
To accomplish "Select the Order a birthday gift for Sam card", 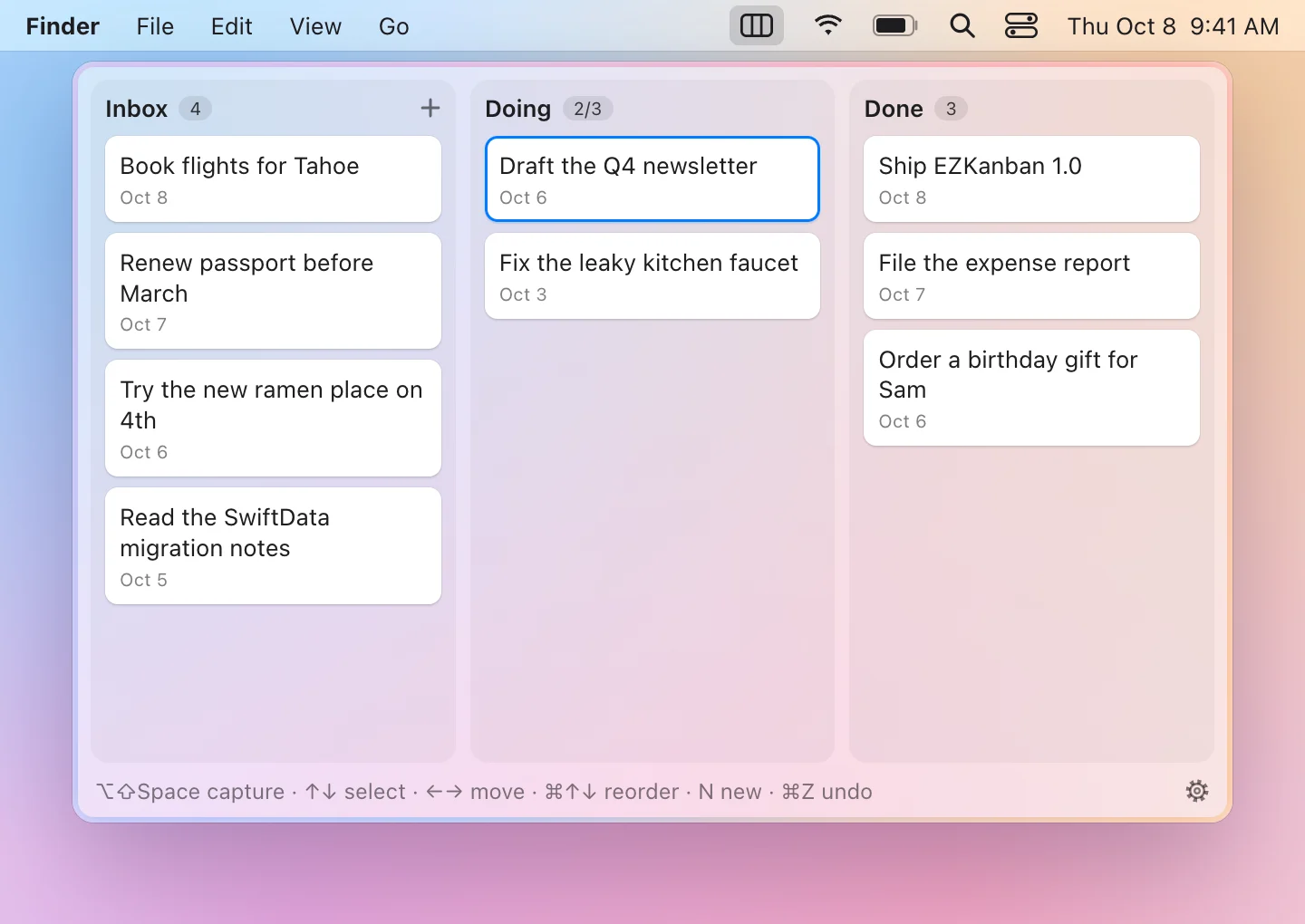I will (x=1031, y=388).
